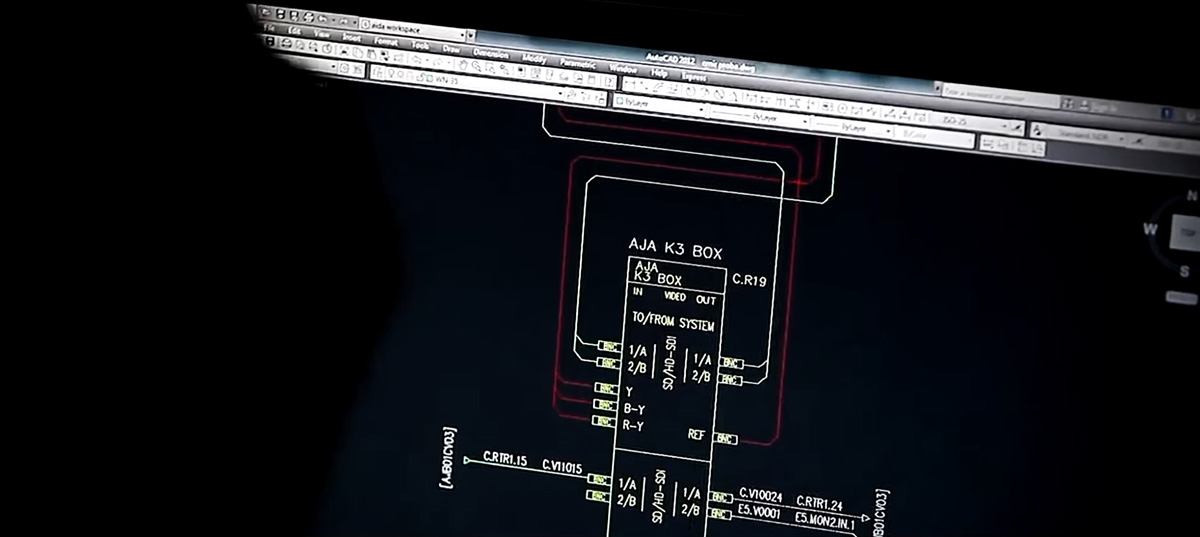
Task: Click Save in the quick access toolbar
Action: click(281, 14)
